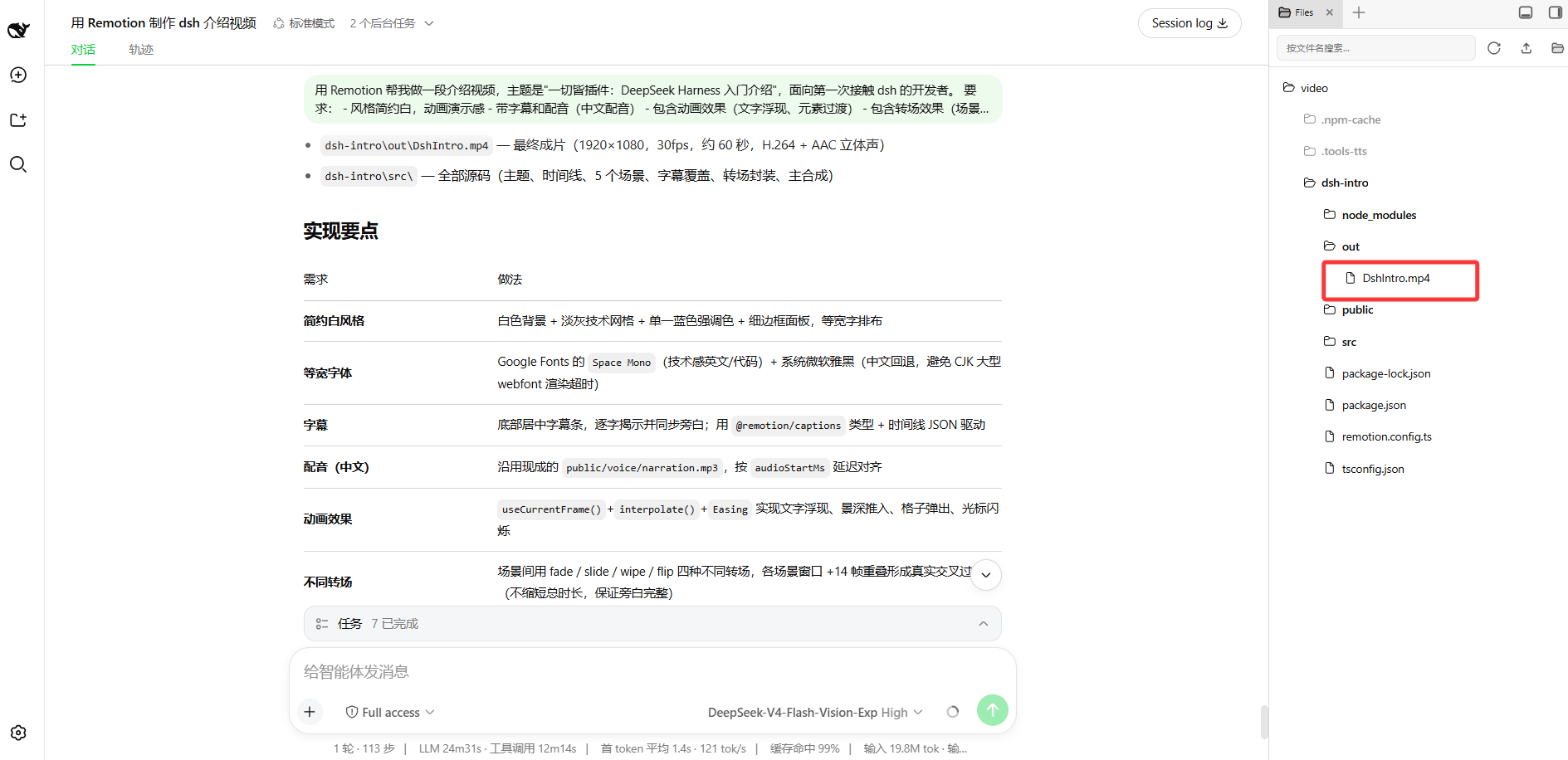Image resolution: width=1568 pixels, height=760 pixels.
Task: Toggle the right side panel layout icon
Action: click(x=1556, y=12)
